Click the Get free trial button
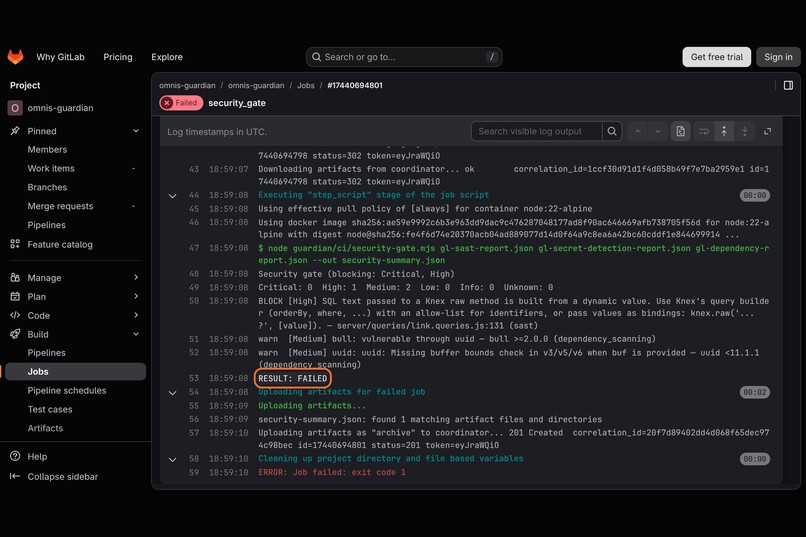This screenshot has width=806, height=537. [717, 57]
